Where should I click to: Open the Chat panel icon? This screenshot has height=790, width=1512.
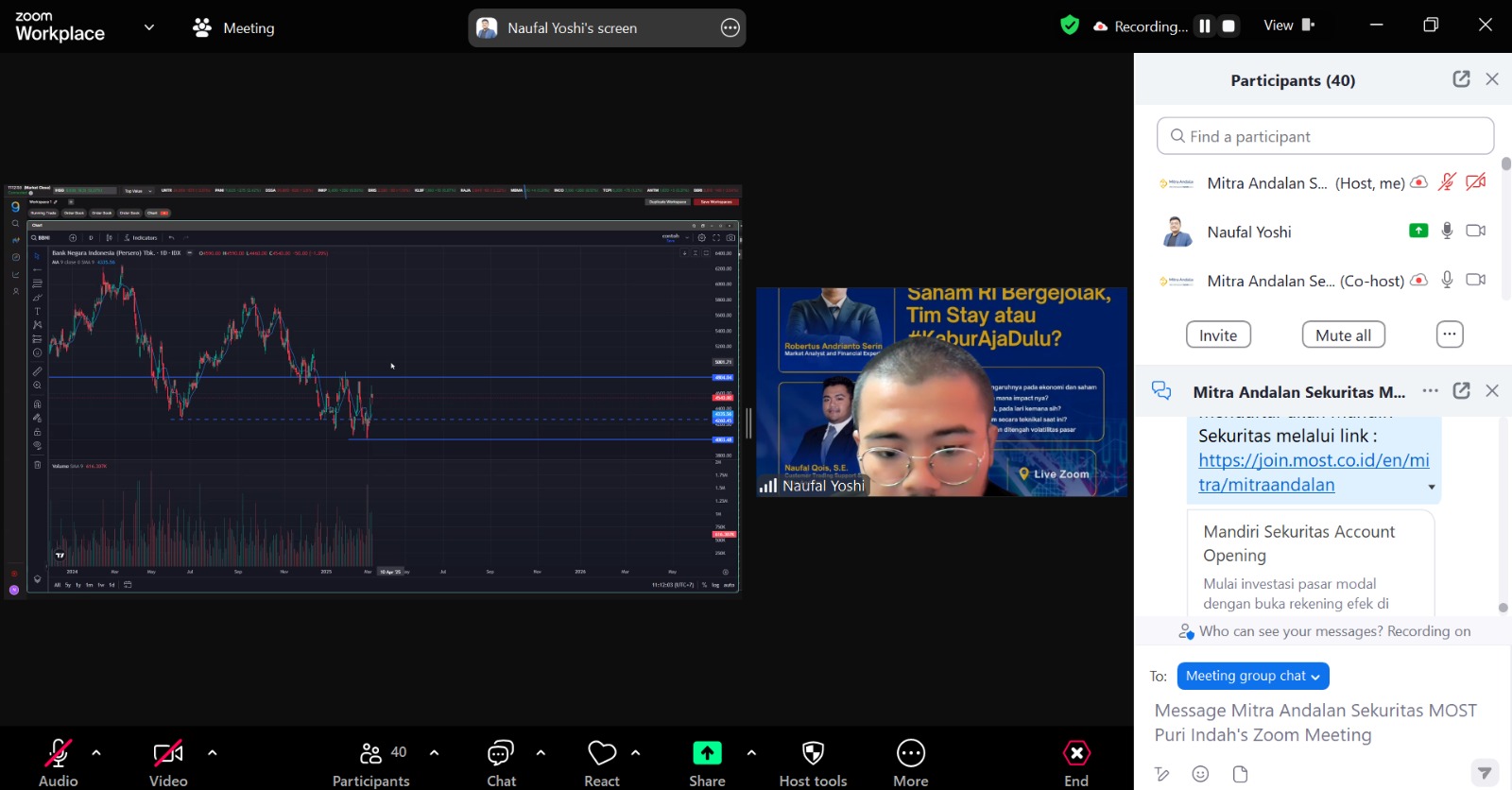click(501, 754)
